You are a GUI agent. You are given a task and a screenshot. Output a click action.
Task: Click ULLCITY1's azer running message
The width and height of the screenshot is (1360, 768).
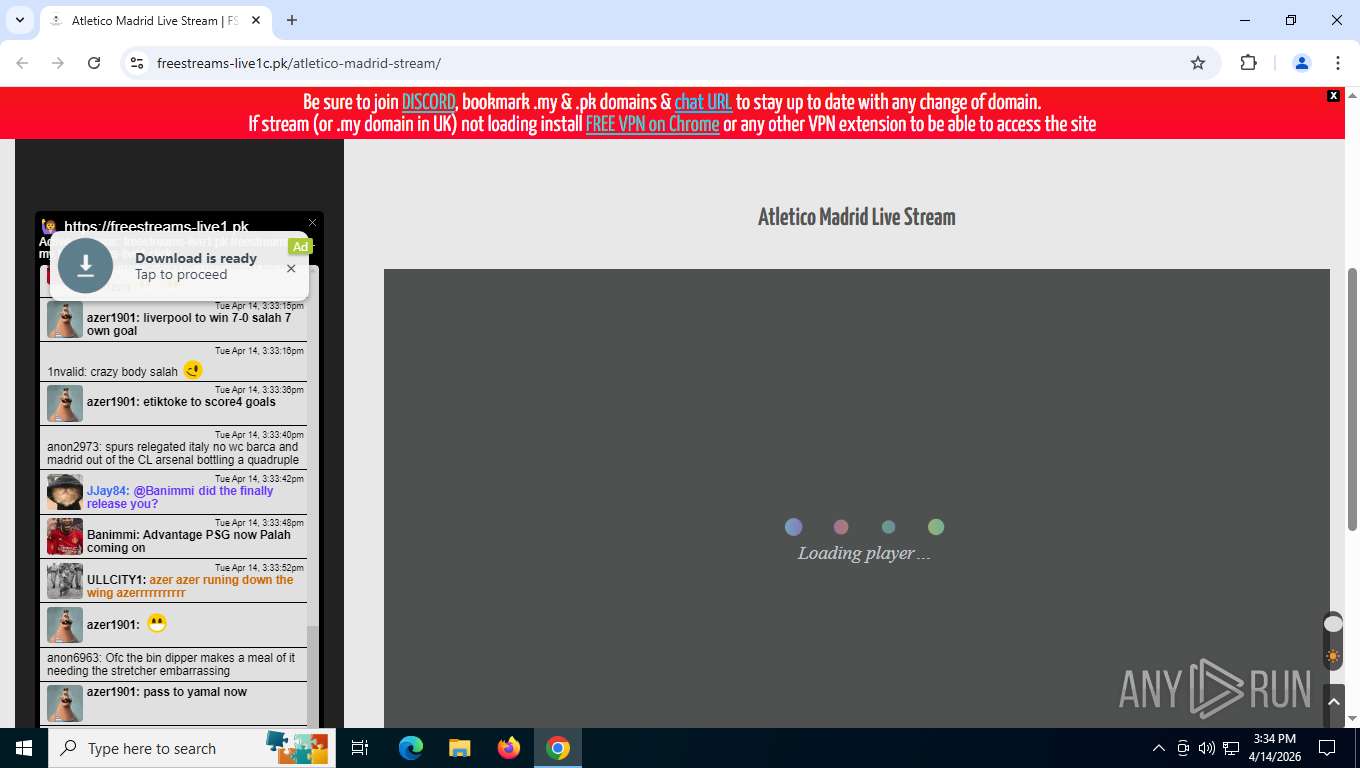click(190, 586)
